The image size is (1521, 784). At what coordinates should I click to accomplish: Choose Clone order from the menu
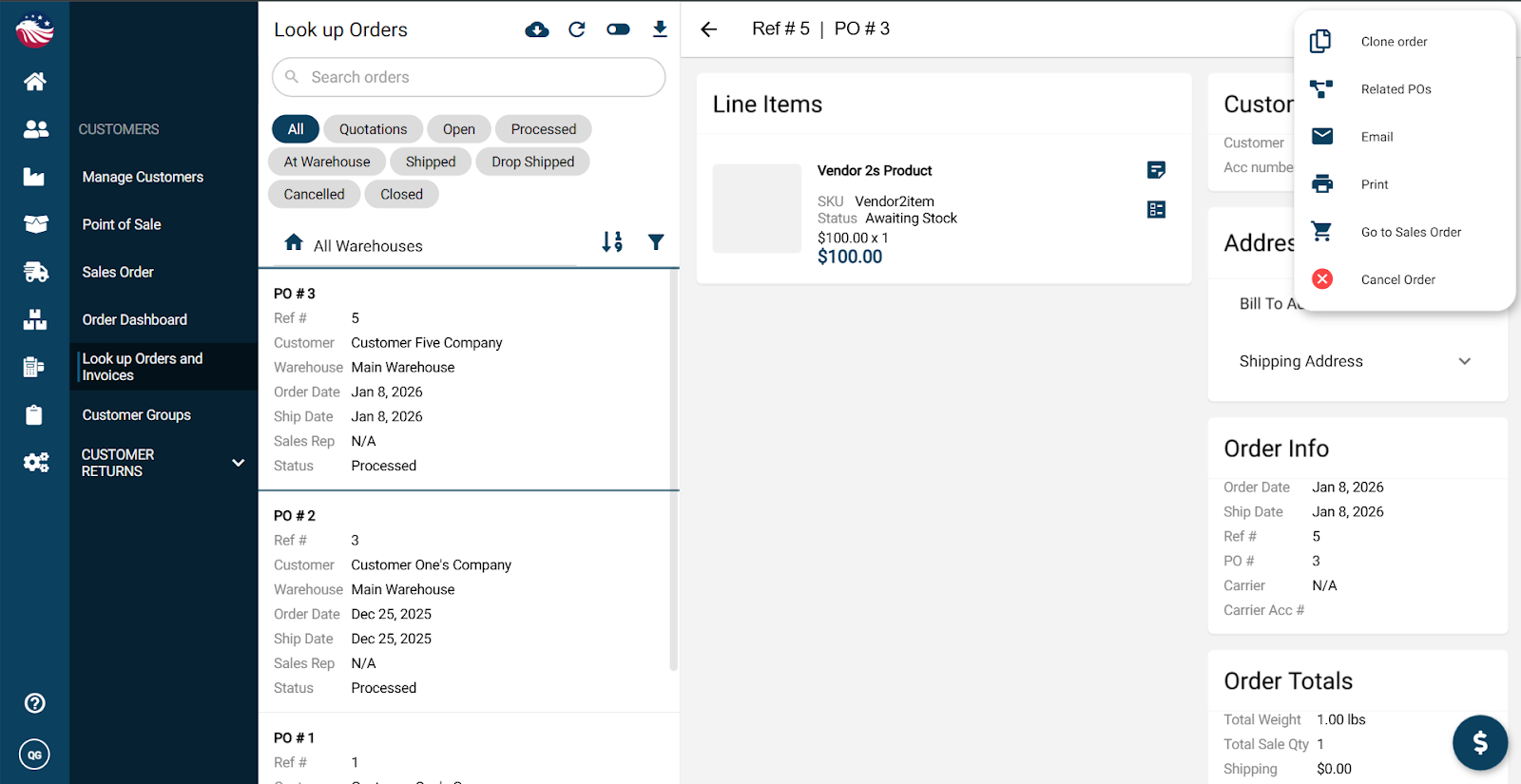point(1404,42)
